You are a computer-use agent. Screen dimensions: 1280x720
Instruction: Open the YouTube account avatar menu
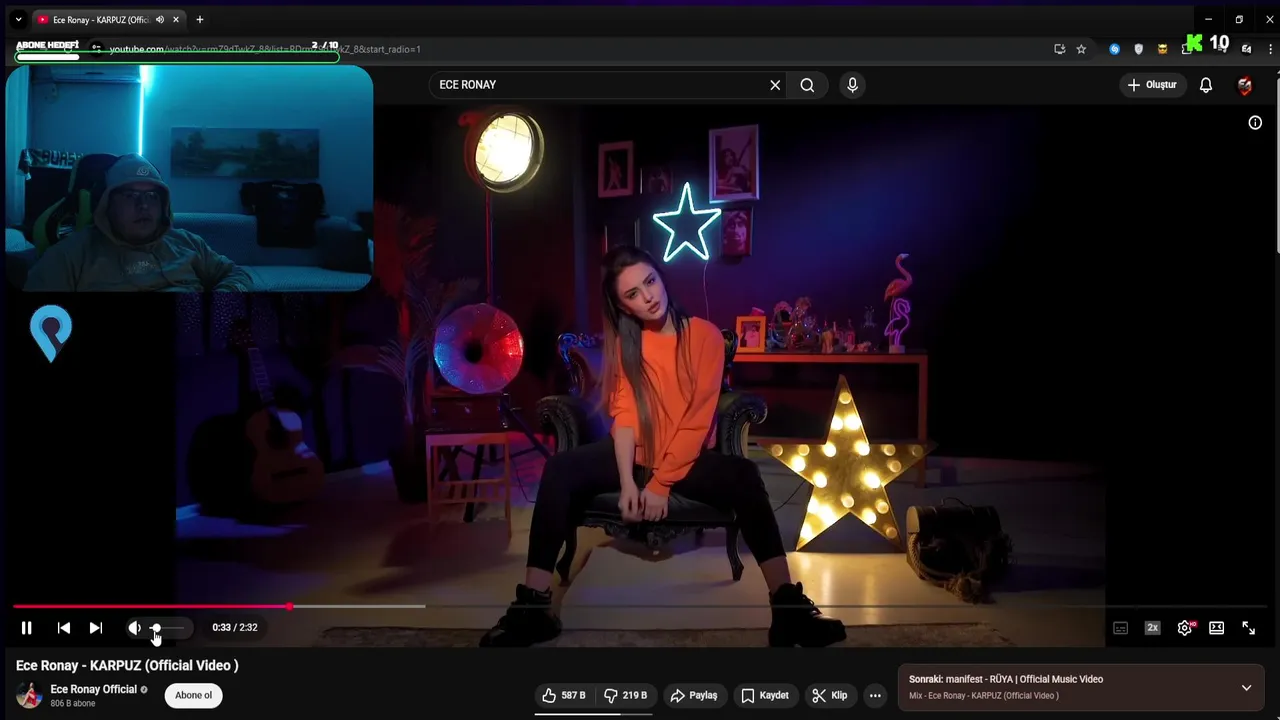(1245, 86)
